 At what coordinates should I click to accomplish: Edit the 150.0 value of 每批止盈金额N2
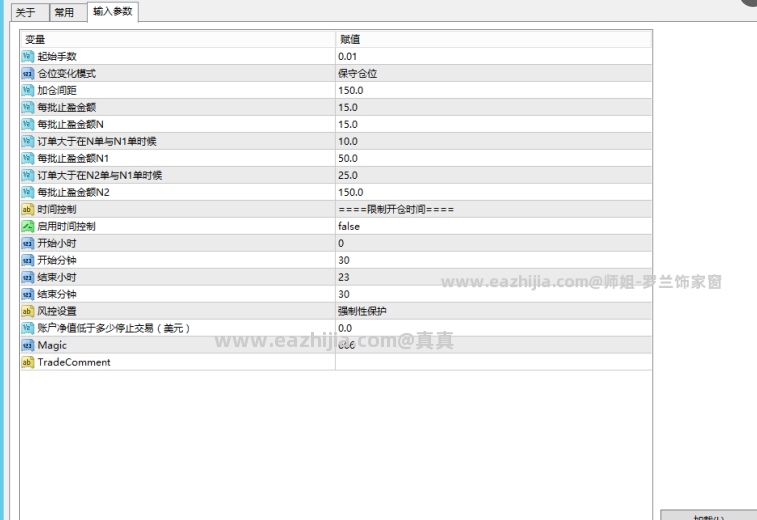tap(493, 192)
